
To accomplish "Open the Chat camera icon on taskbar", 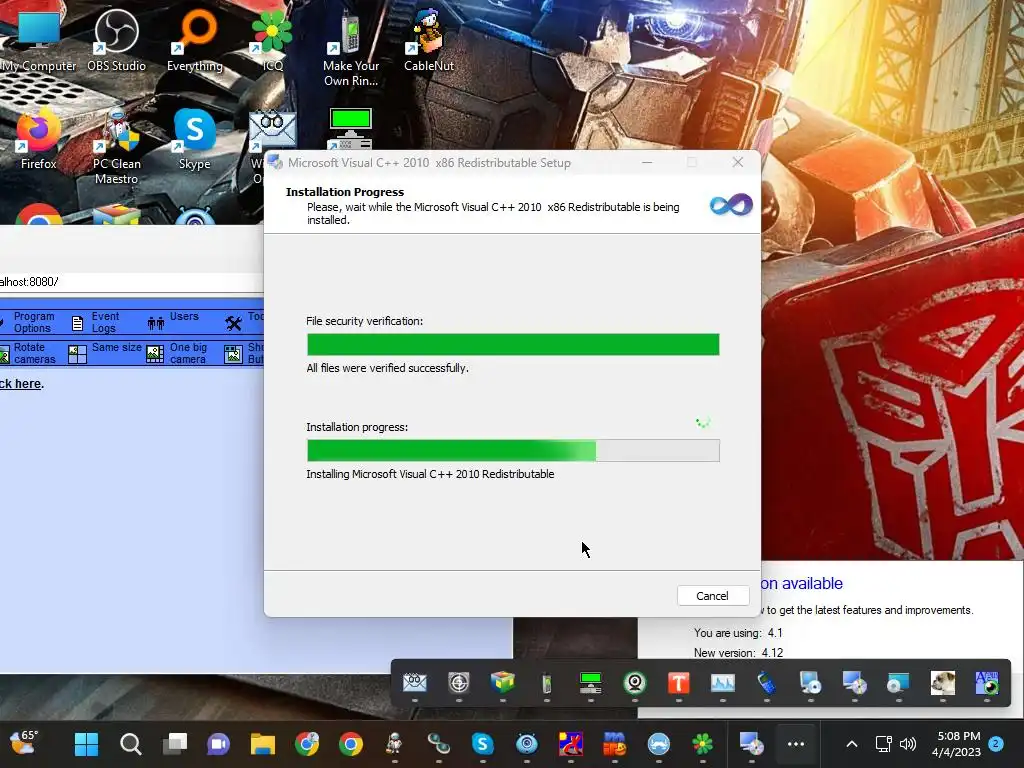I will (x=218, y=744).
